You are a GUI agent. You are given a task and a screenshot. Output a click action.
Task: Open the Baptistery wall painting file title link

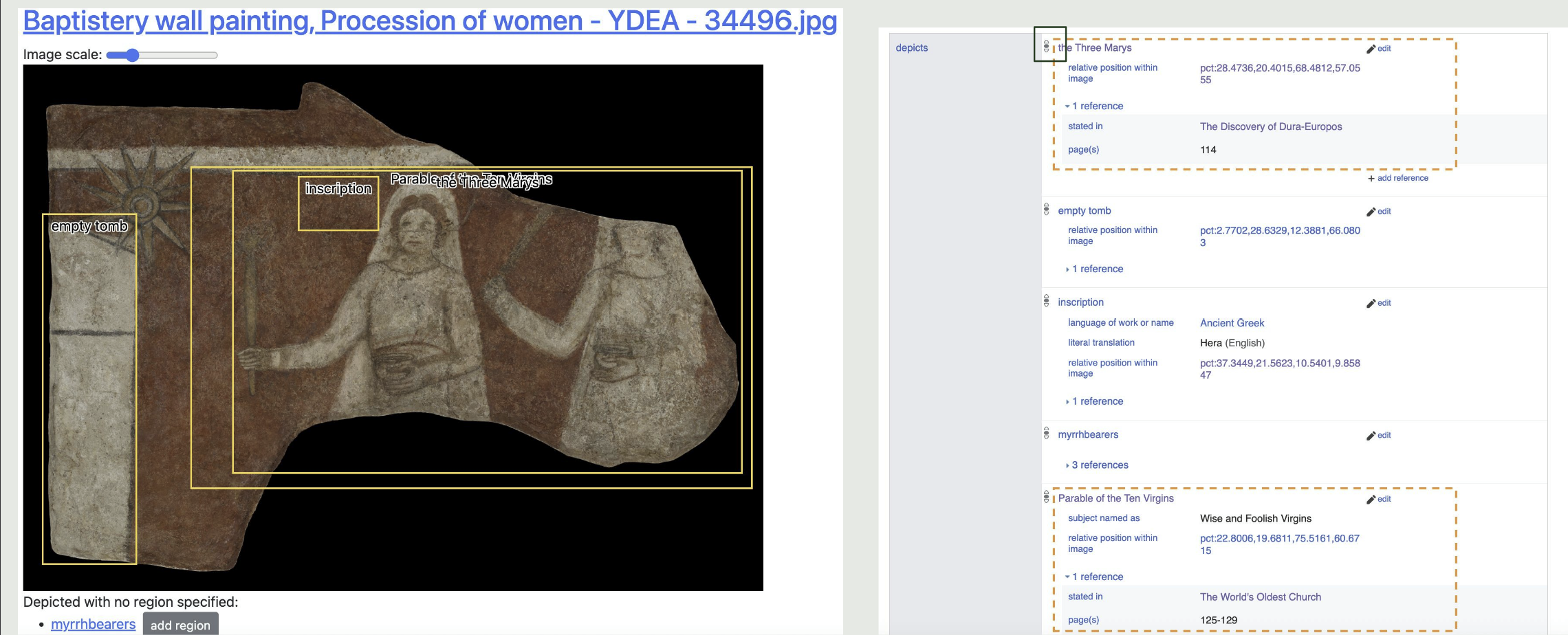430,21
